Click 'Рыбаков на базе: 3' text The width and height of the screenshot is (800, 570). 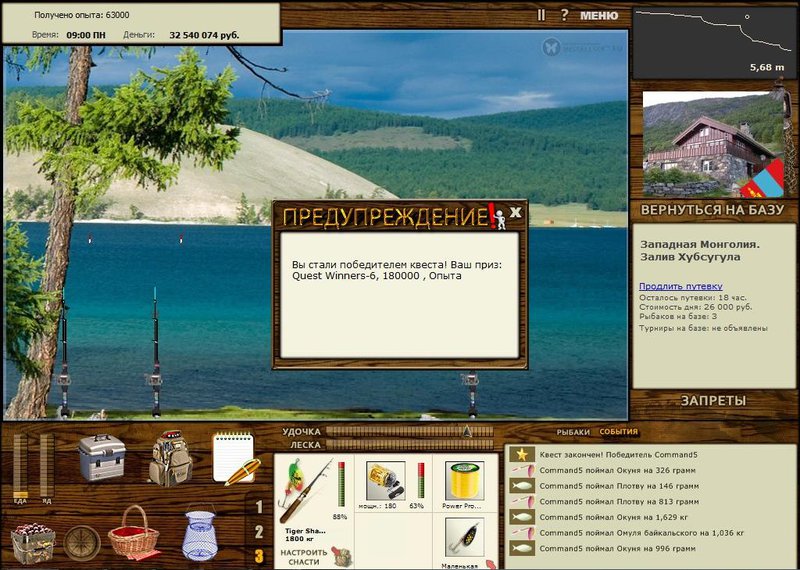point(678,317)
